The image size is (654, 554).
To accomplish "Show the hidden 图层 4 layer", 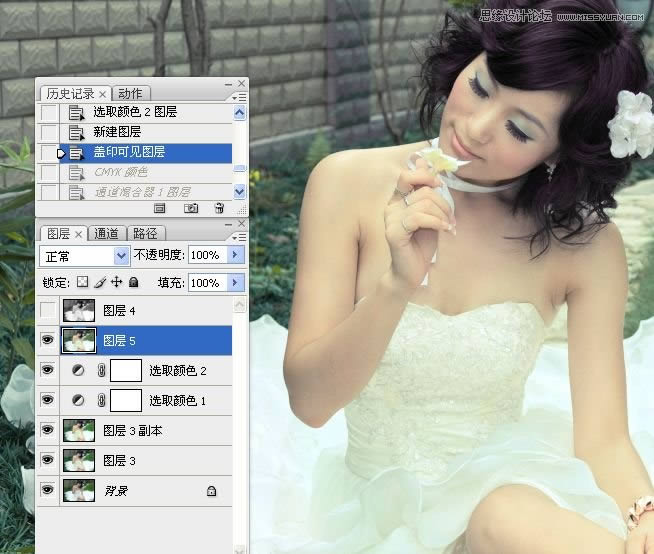I will click(47, 311).
